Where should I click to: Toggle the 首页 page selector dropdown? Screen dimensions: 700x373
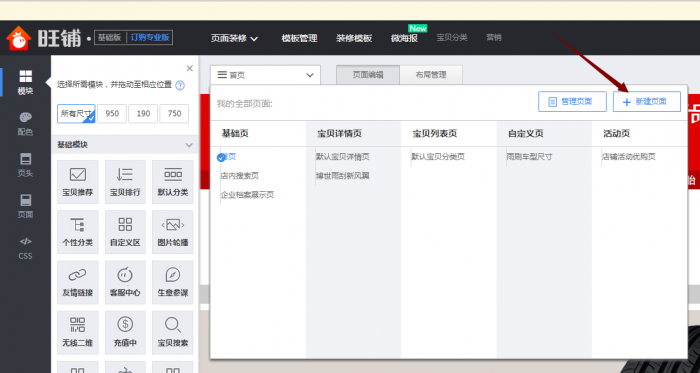[x=265, y=75]
